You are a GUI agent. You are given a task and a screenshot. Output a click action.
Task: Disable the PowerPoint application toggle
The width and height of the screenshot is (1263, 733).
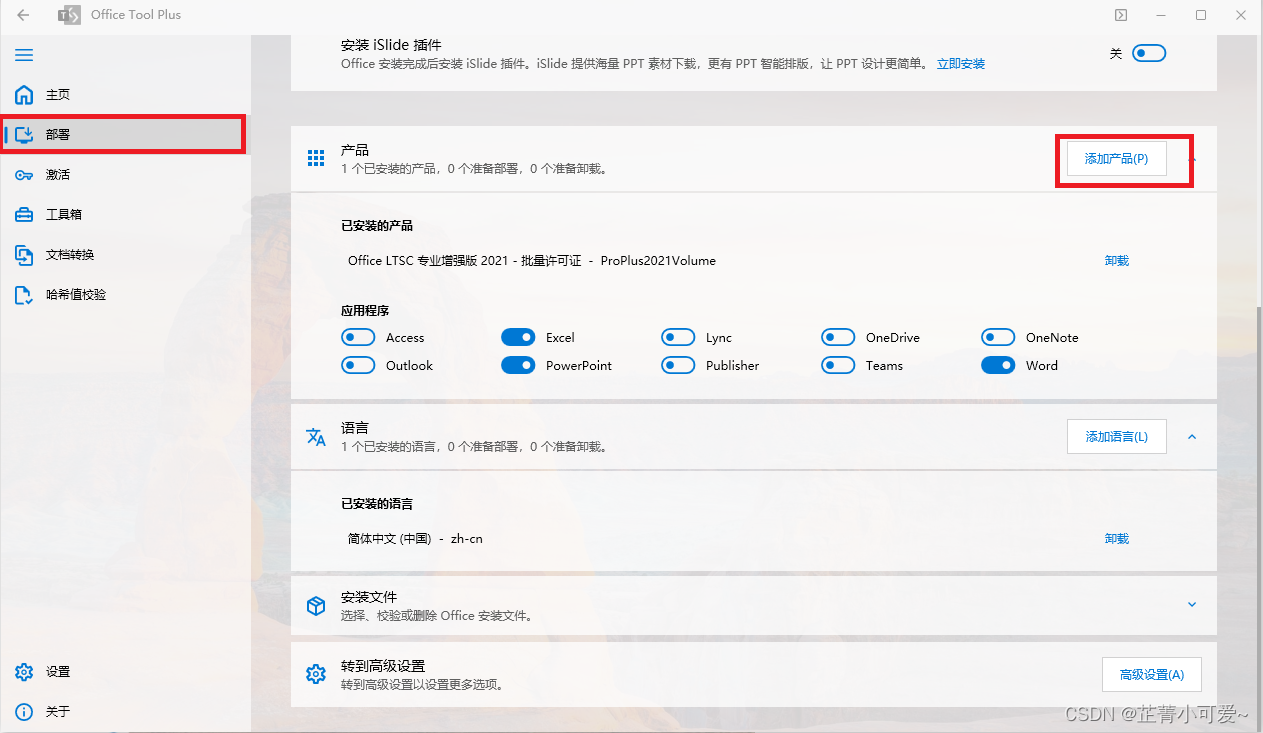click(518, 366)
